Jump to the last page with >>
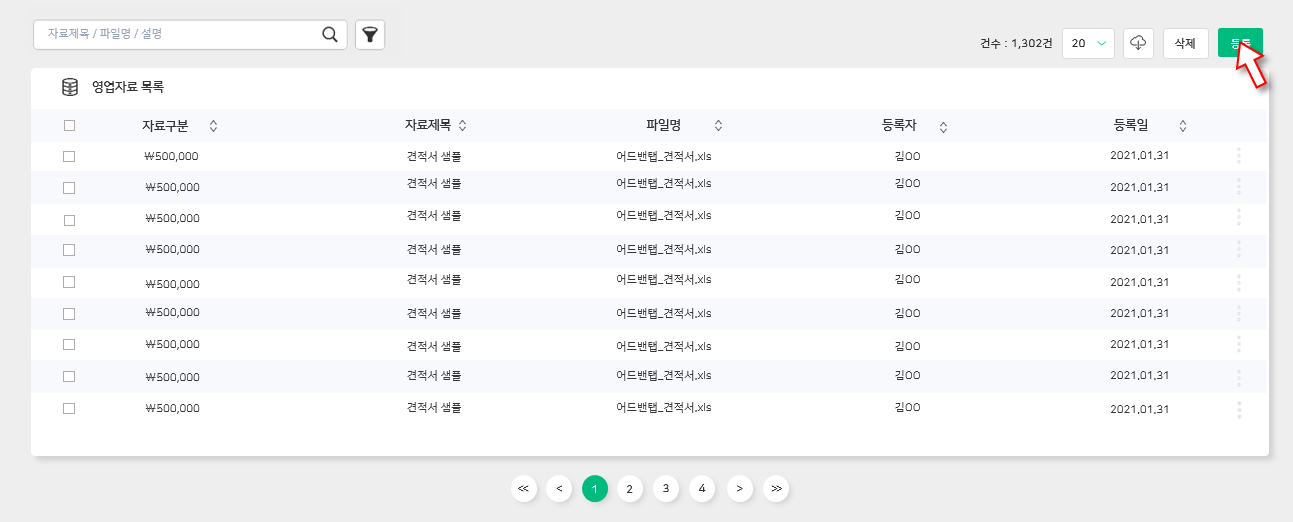Image resolution: width=1293 pixels, height=522 pixels. pos(776,488)
